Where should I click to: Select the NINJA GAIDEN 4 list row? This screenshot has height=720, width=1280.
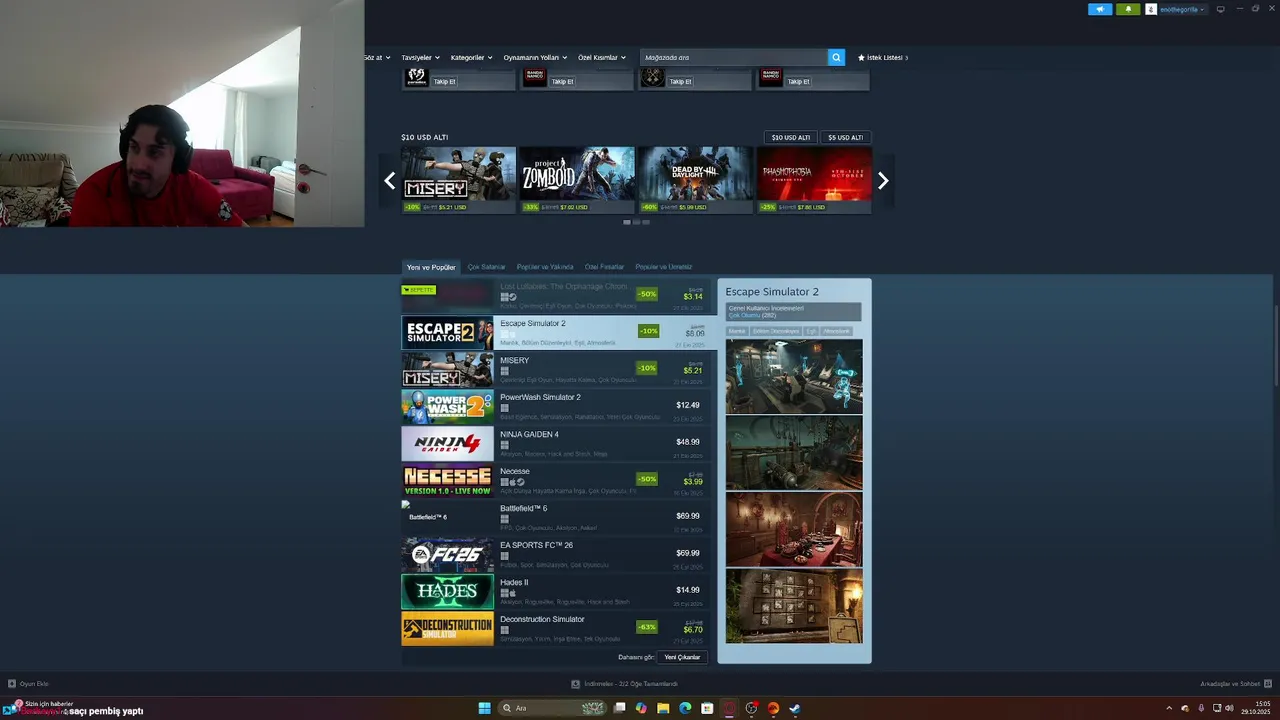click(x=558, y=444)
